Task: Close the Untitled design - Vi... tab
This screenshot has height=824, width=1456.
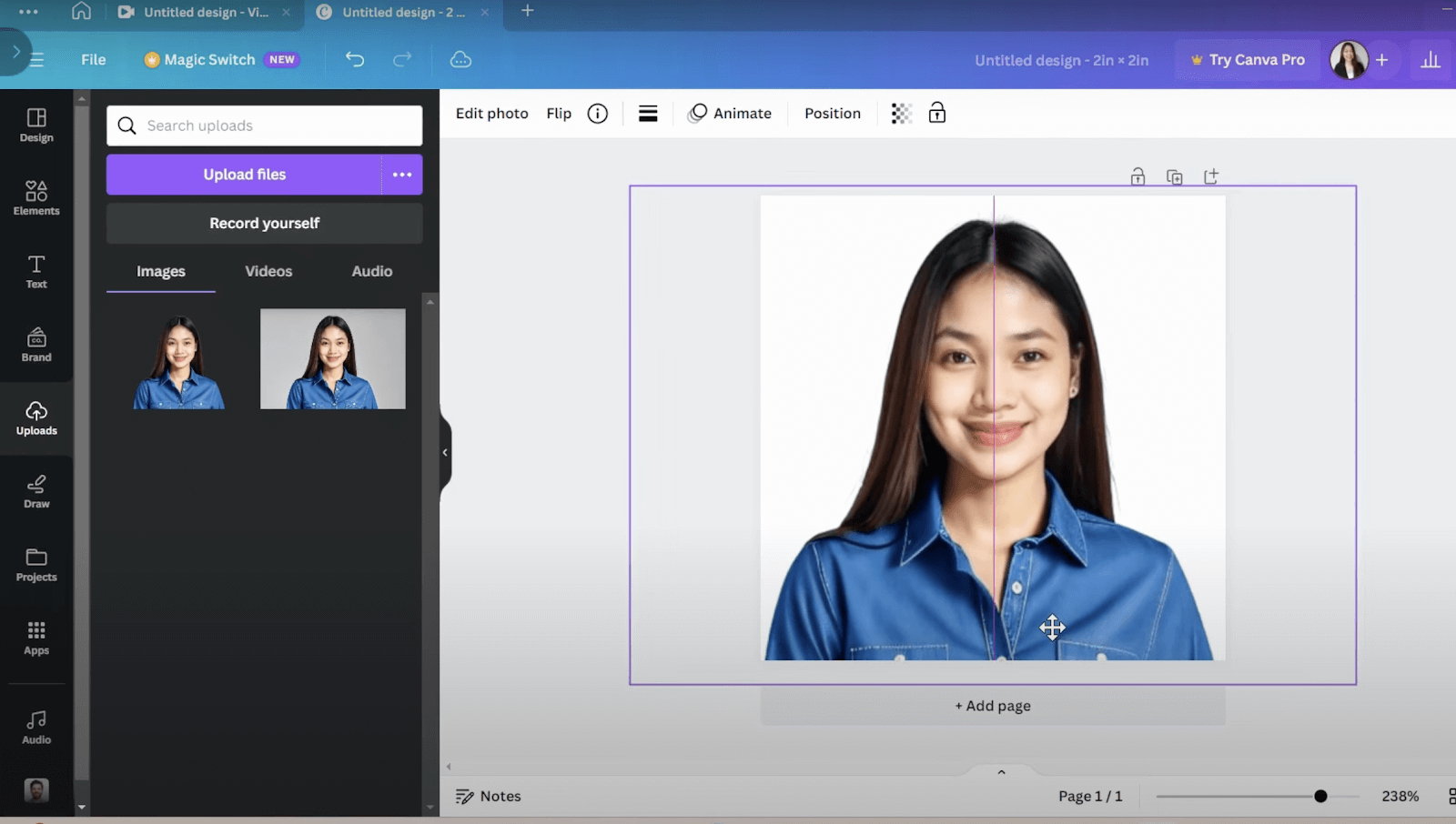Action: click(286, 12)
